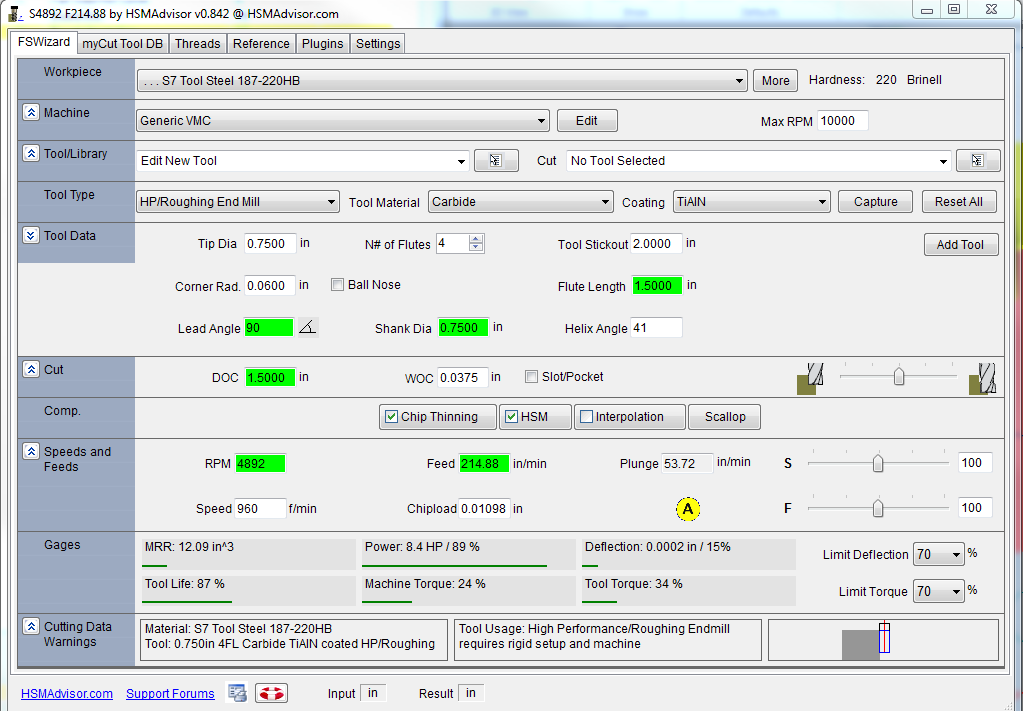Click the speed S slider handle
Viewport: 1023px width, 711px height.
click(x=878, y=463)
